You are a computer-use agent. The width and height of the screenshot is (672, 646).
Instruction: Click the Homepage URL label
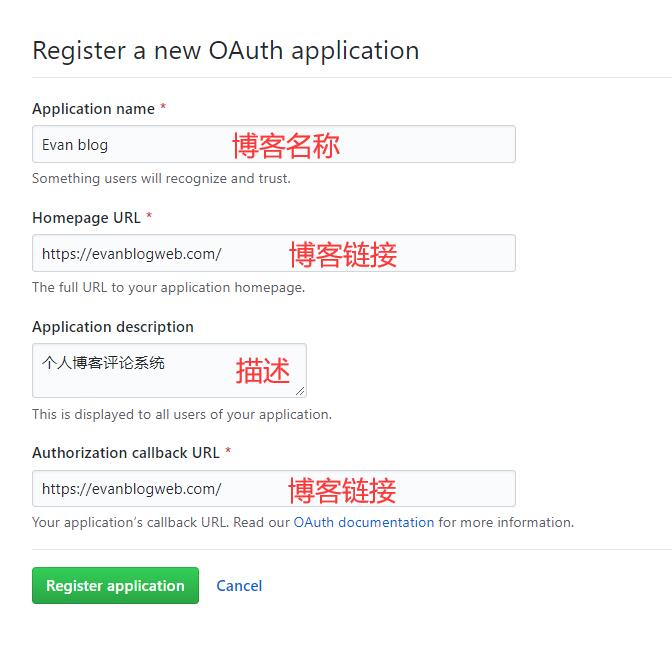[x=86, y=217]
